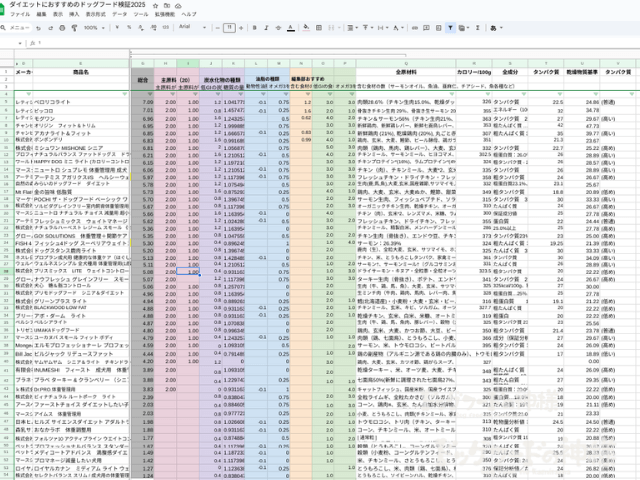Screen dimensions: 640x480
Task: Click the print icon
Action: click(x=62, y=28)
